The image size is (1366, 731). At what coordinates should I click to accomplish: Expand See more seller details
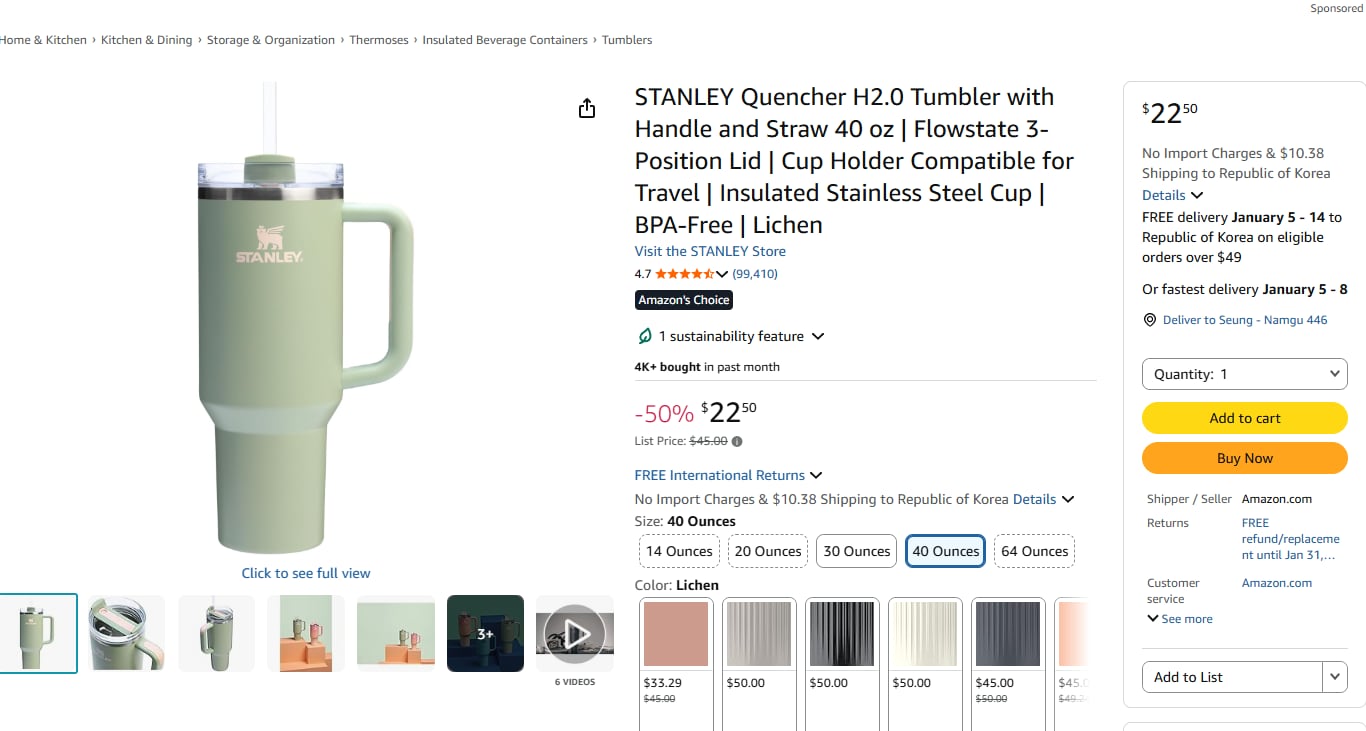tap(1180, 619)
